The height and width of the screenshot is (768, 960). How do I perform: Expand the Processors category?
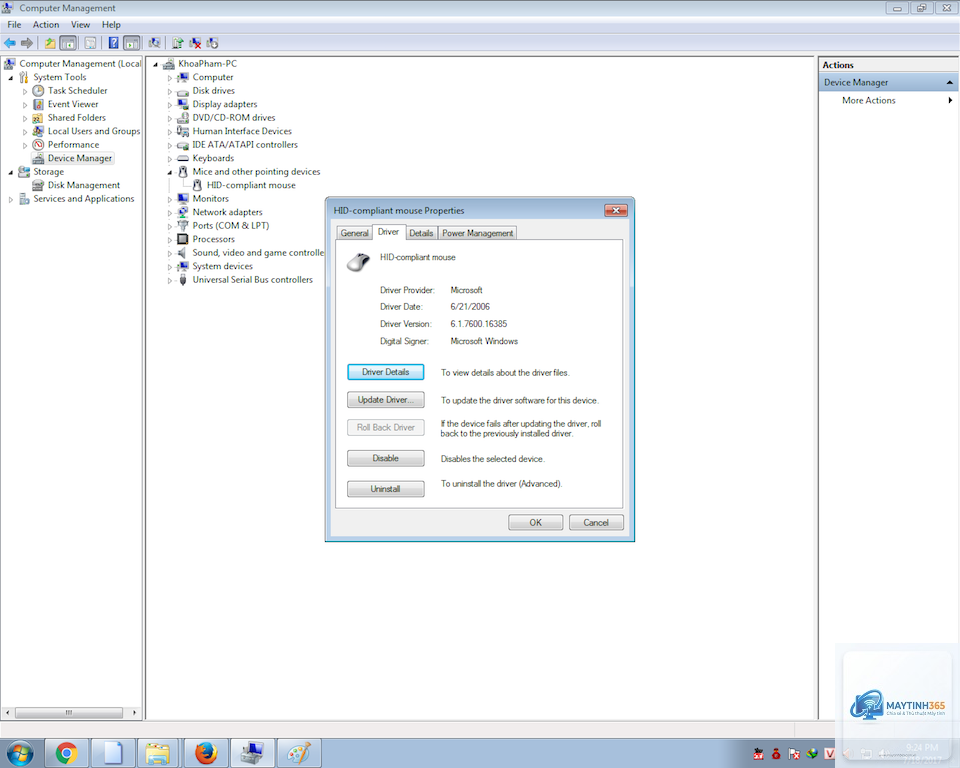tap(170, 239)
